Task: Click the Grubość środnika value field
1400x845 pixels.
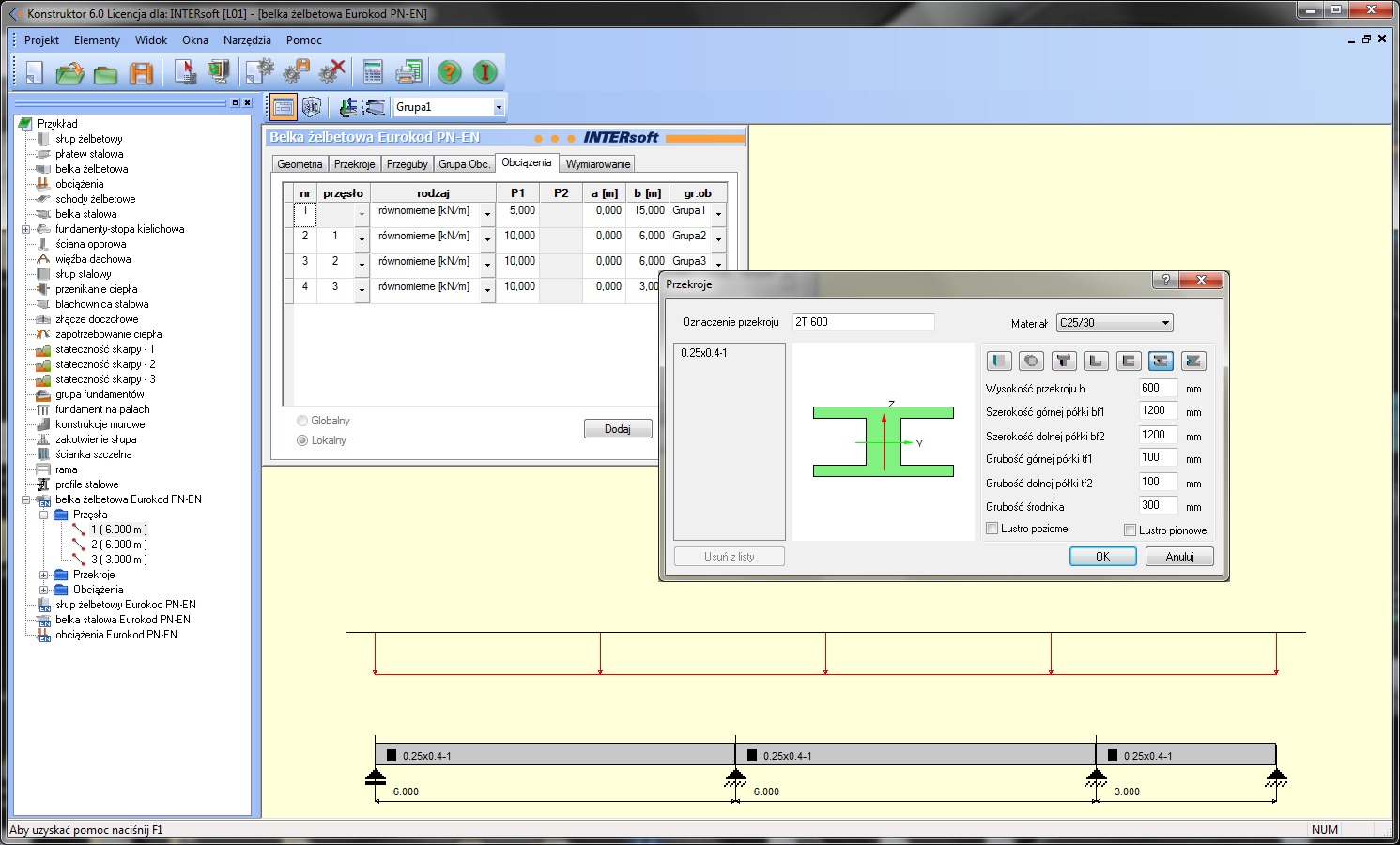Action: click(1158, 505)
